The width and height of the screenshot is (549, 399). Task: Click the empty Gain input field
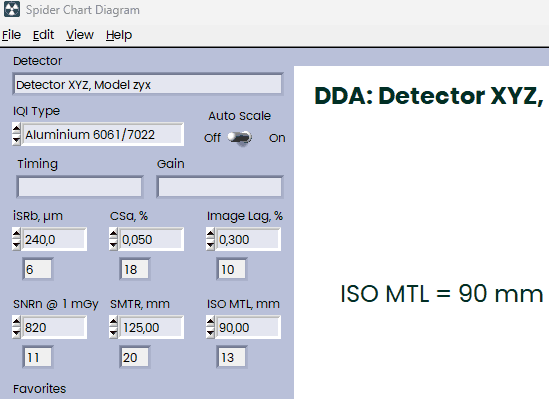click(x=220, y=187)
